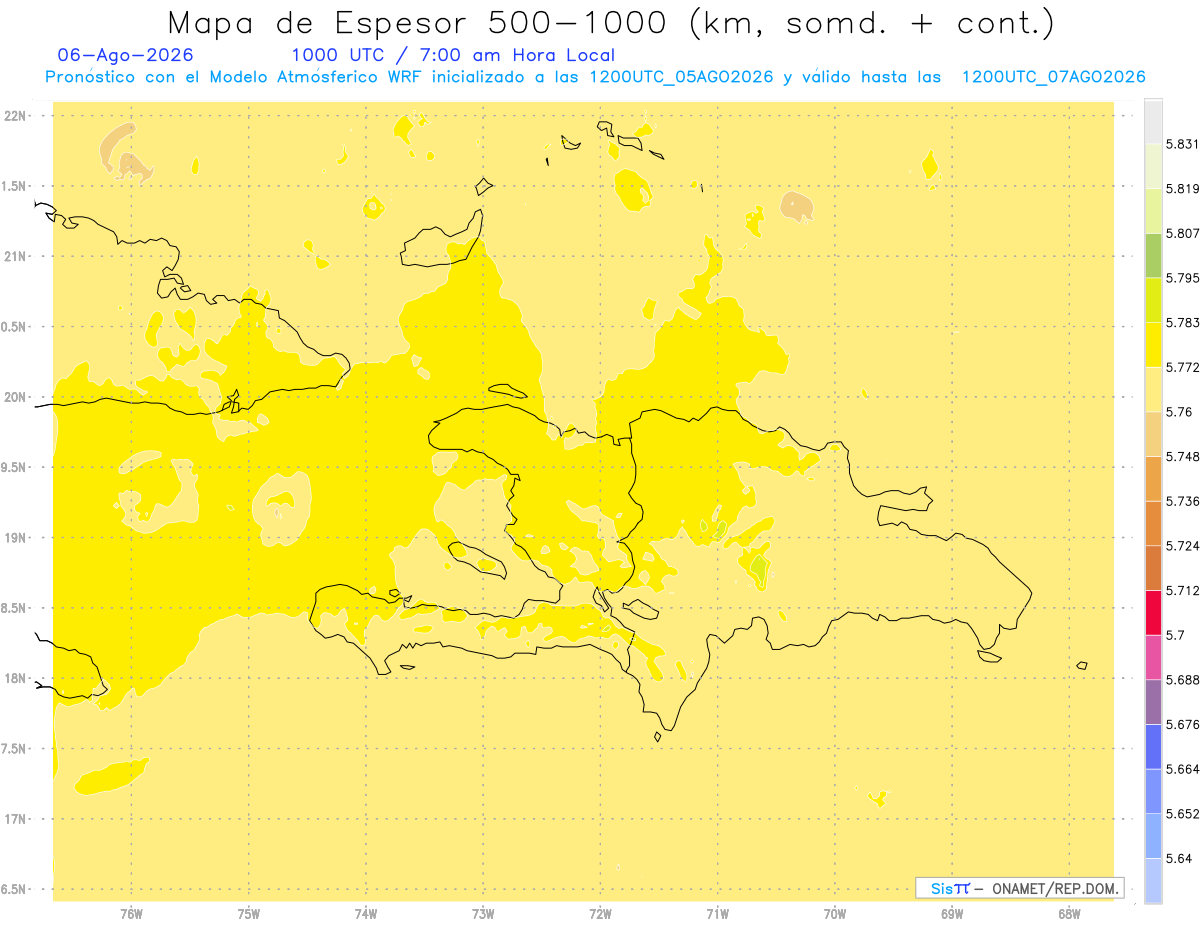
Task: Select the bright yellow swatch between 5.772 and 5.783
Action: (1153, 345)
